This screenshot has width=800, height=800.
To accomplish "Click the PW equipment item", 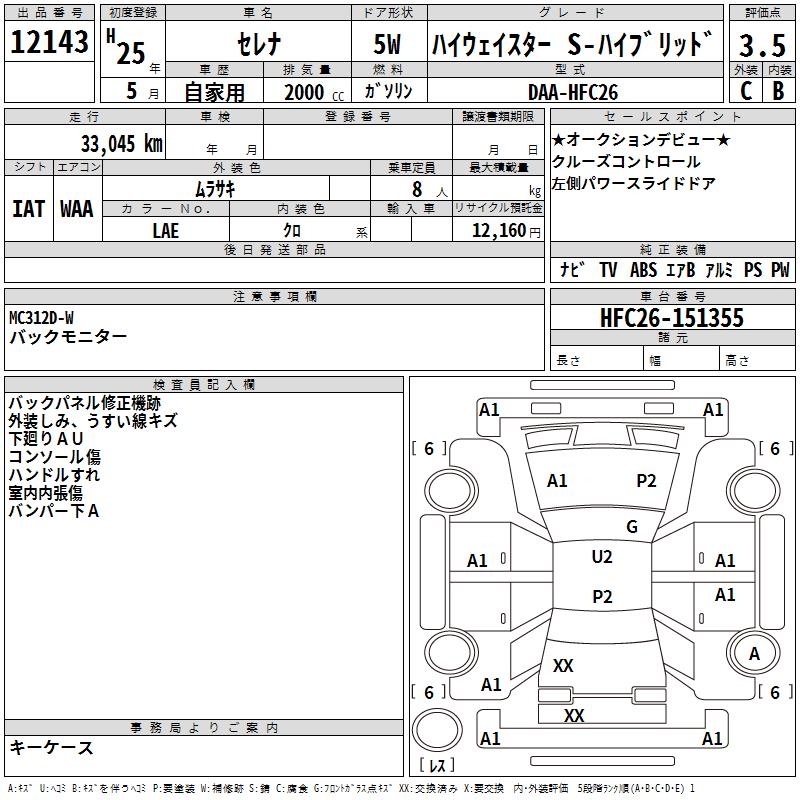I will [x=780, y=270].
